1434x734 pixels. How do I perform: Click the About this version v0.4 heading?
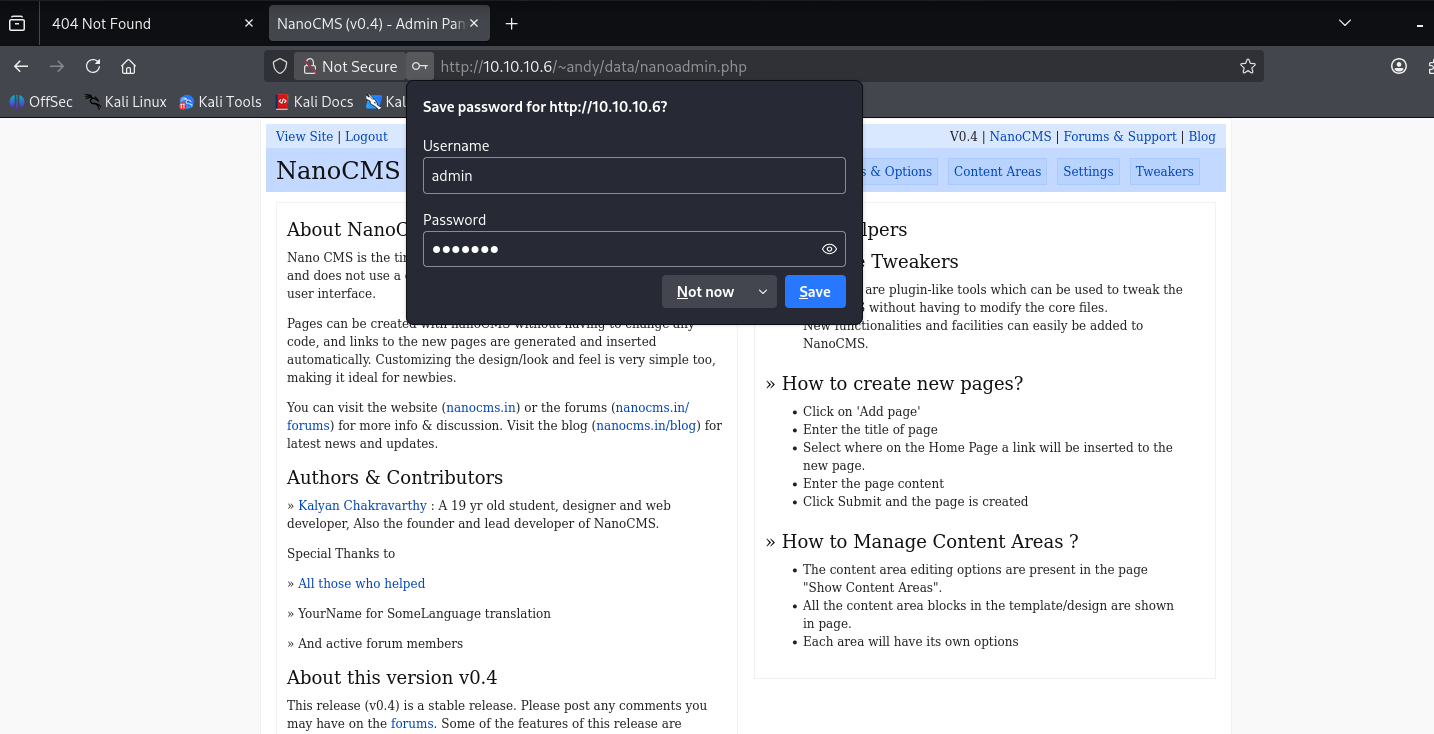392,677
